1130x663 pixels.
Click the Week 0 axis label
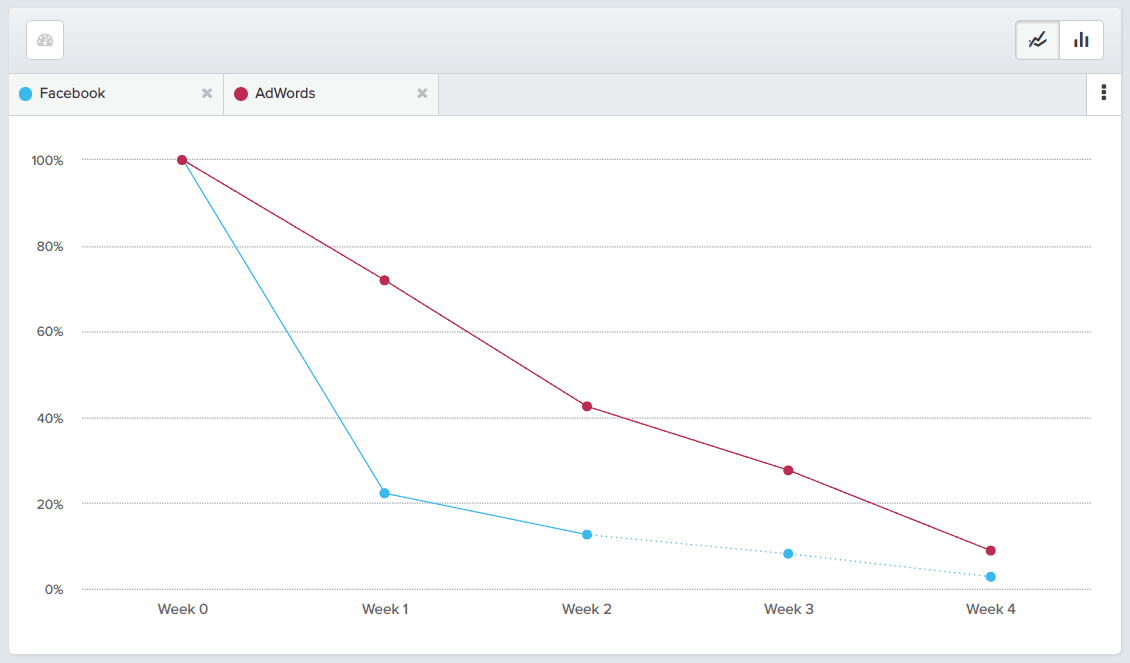click(x=183, y=608)
